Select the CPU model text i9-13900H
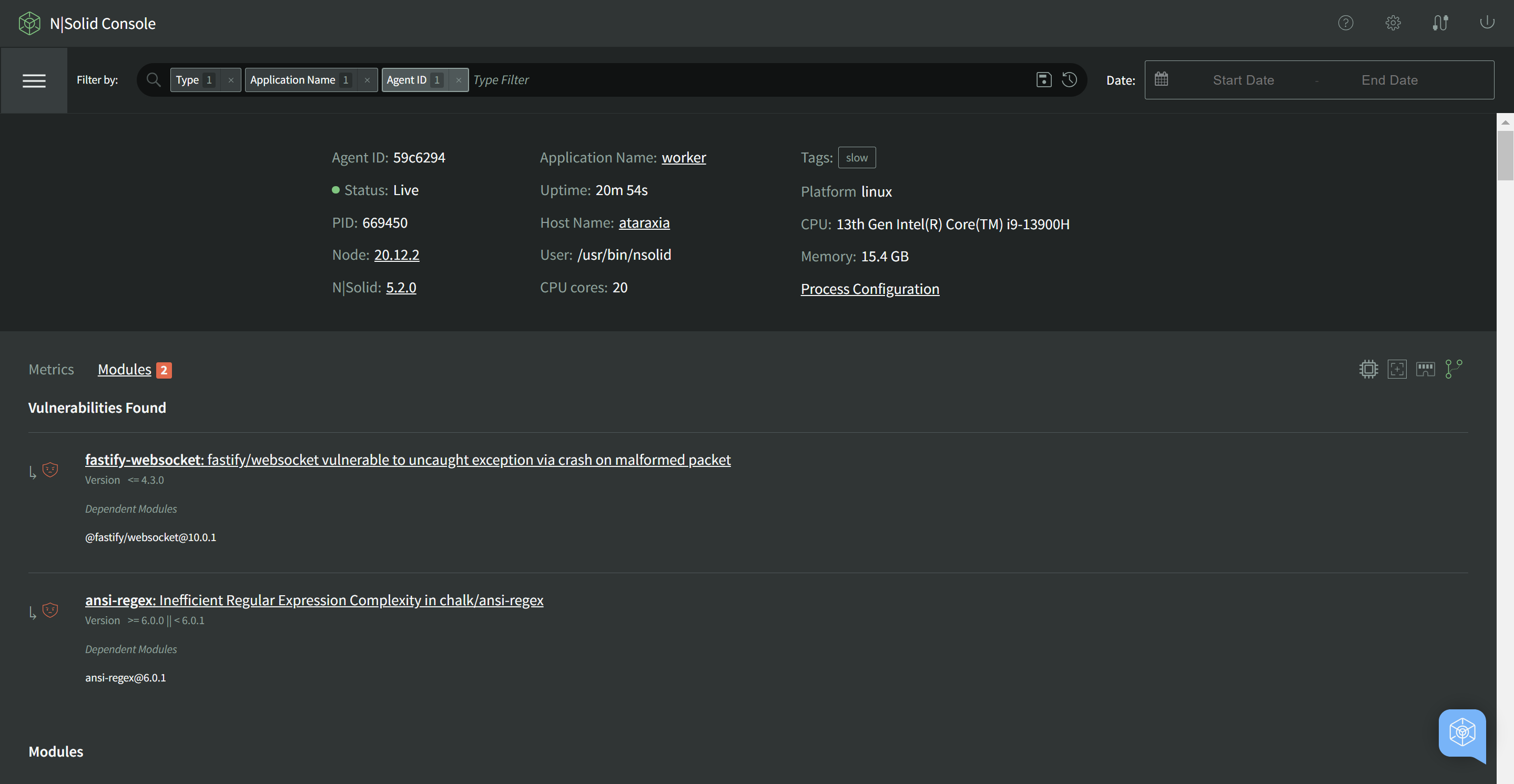Viewport: 1514px width, 784px height. [x=1038, y=224]
